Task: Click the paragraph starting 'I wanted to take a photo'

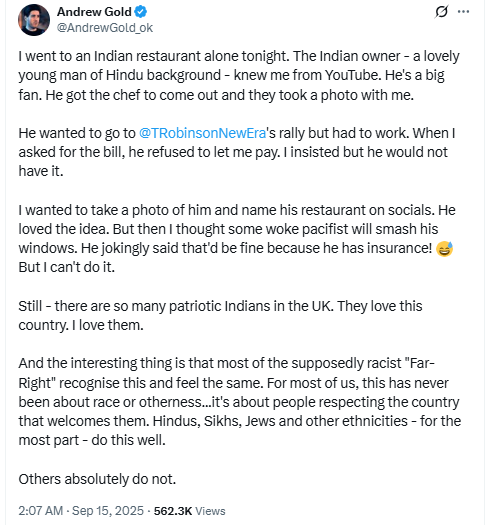Action: [x=237, y=239]
